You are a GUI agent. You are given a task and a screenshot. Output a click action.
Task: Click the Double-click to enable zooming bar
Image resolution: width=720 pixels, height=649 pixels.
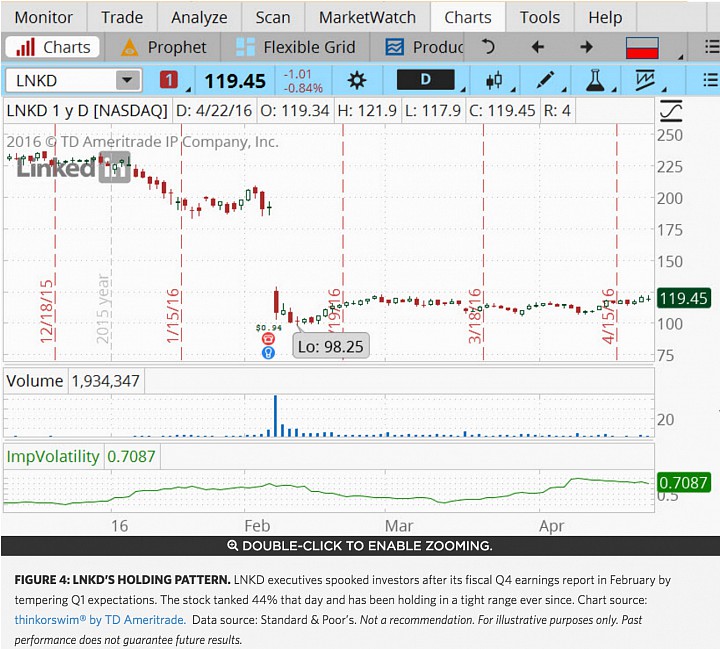360,546
